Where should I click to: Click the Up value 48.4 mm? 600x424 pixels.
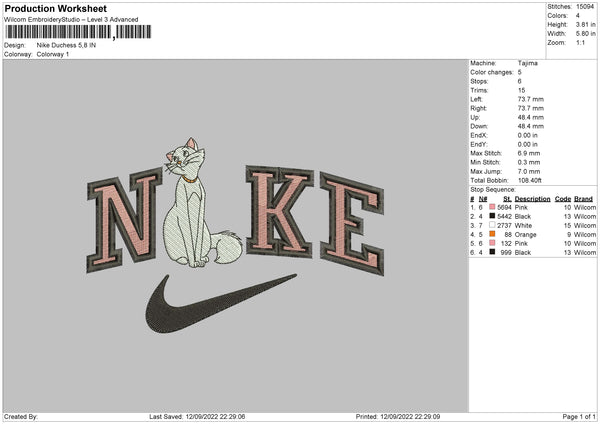(531, 117)
